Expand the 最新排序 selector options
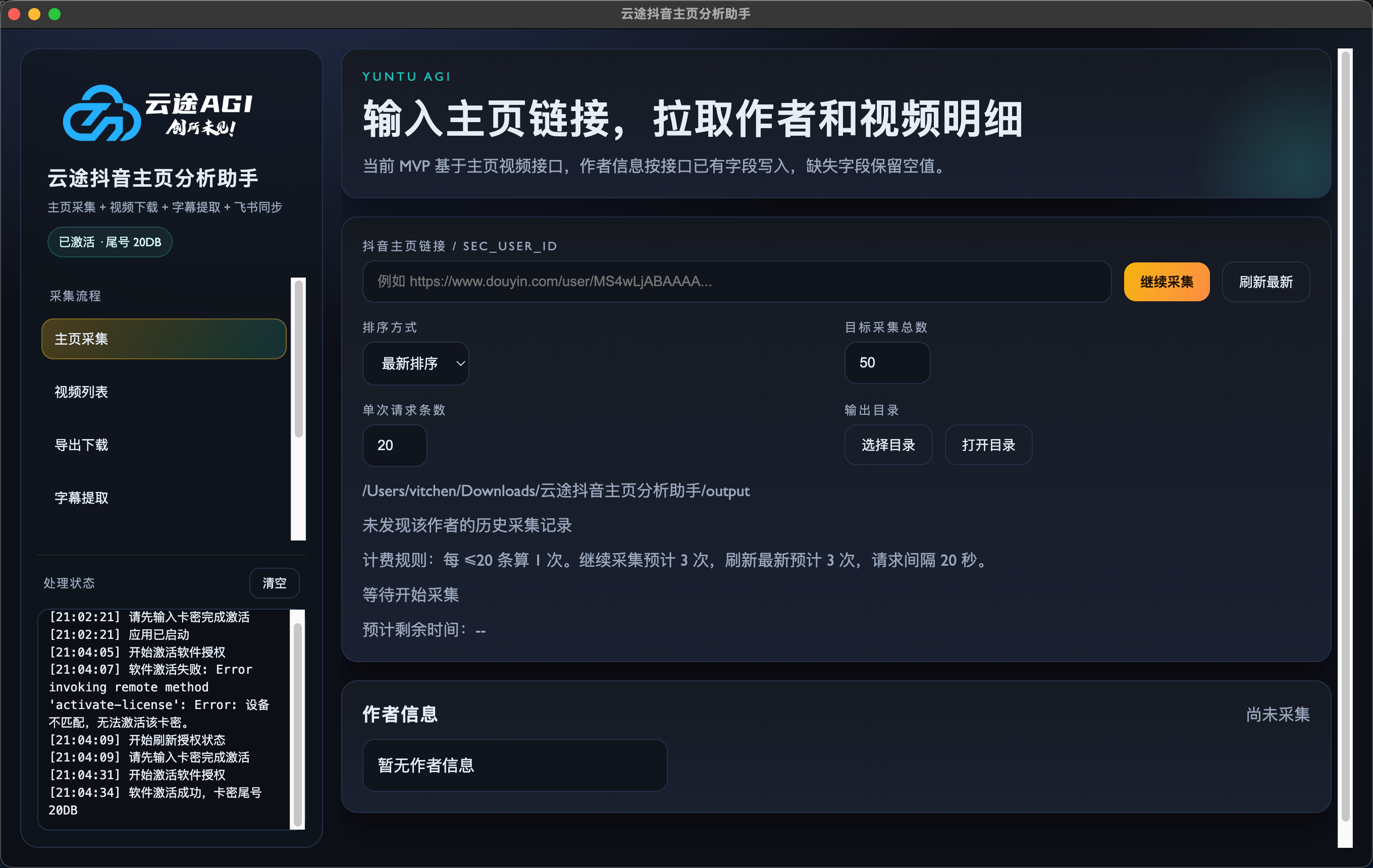The width and height of the screenshot is (1373, 868). click(415, 363)
